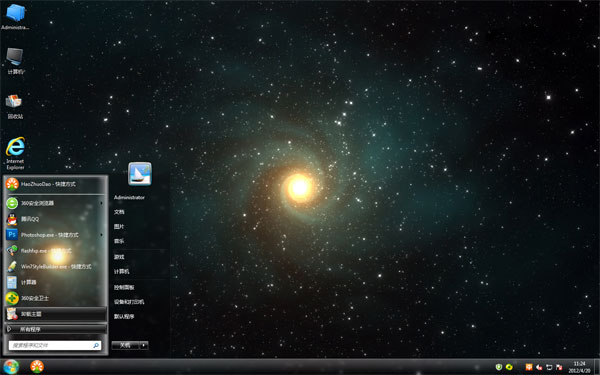Open 默认程序 default programs link

coord(124,316)
